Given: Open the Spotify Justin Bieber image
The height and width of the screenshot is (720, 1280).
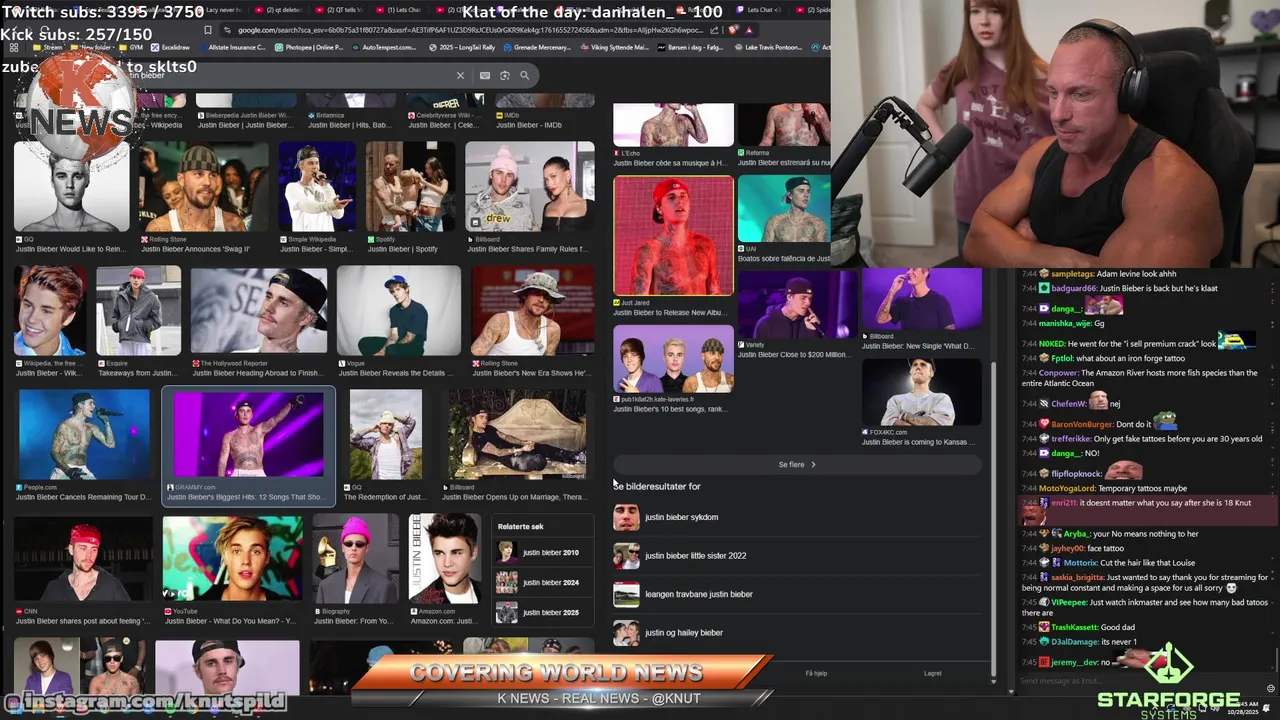Looking at the screenshot, I should [x=410, y=187].
